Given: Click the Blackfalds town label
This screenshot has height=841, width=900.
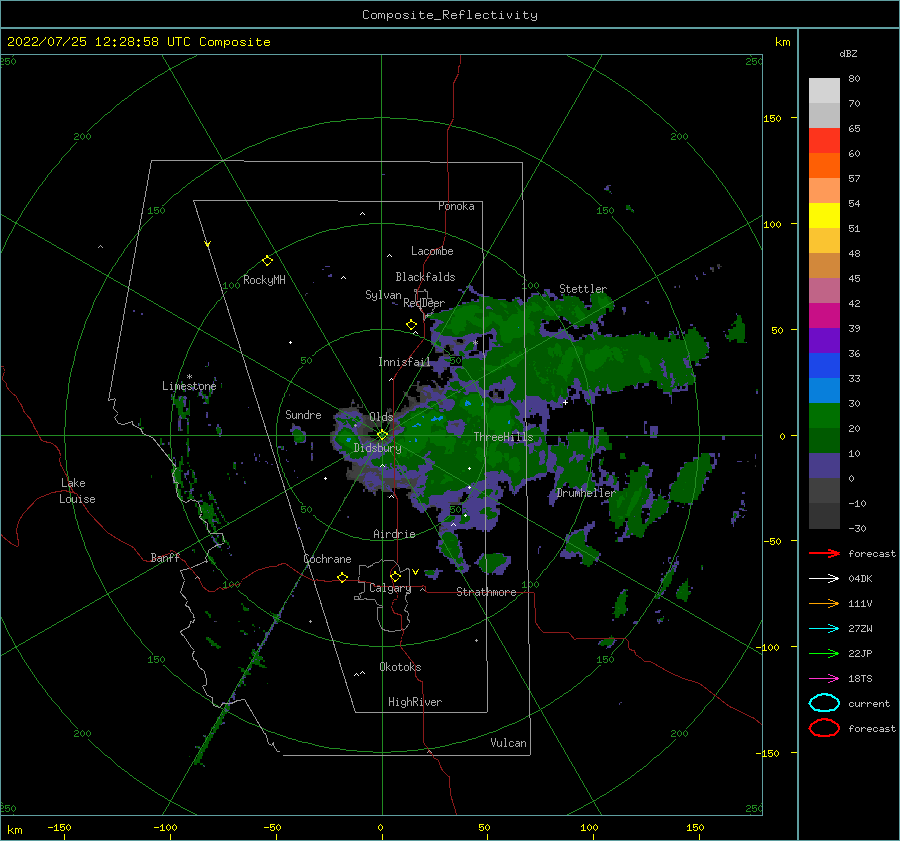Looking at the screenshot, I should click(425, 277).
